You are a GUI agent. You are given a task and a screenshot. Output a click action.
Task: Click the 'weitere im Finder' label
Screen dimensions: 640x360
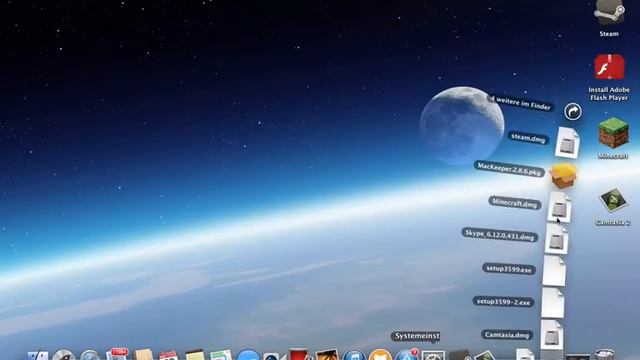521,103
